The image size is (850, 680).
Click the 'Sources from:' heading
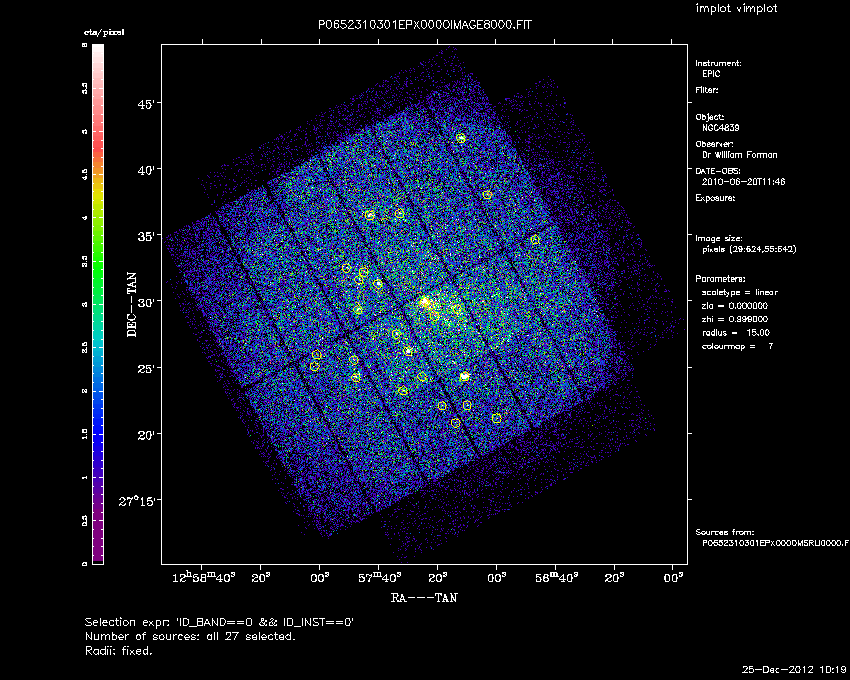725,533
